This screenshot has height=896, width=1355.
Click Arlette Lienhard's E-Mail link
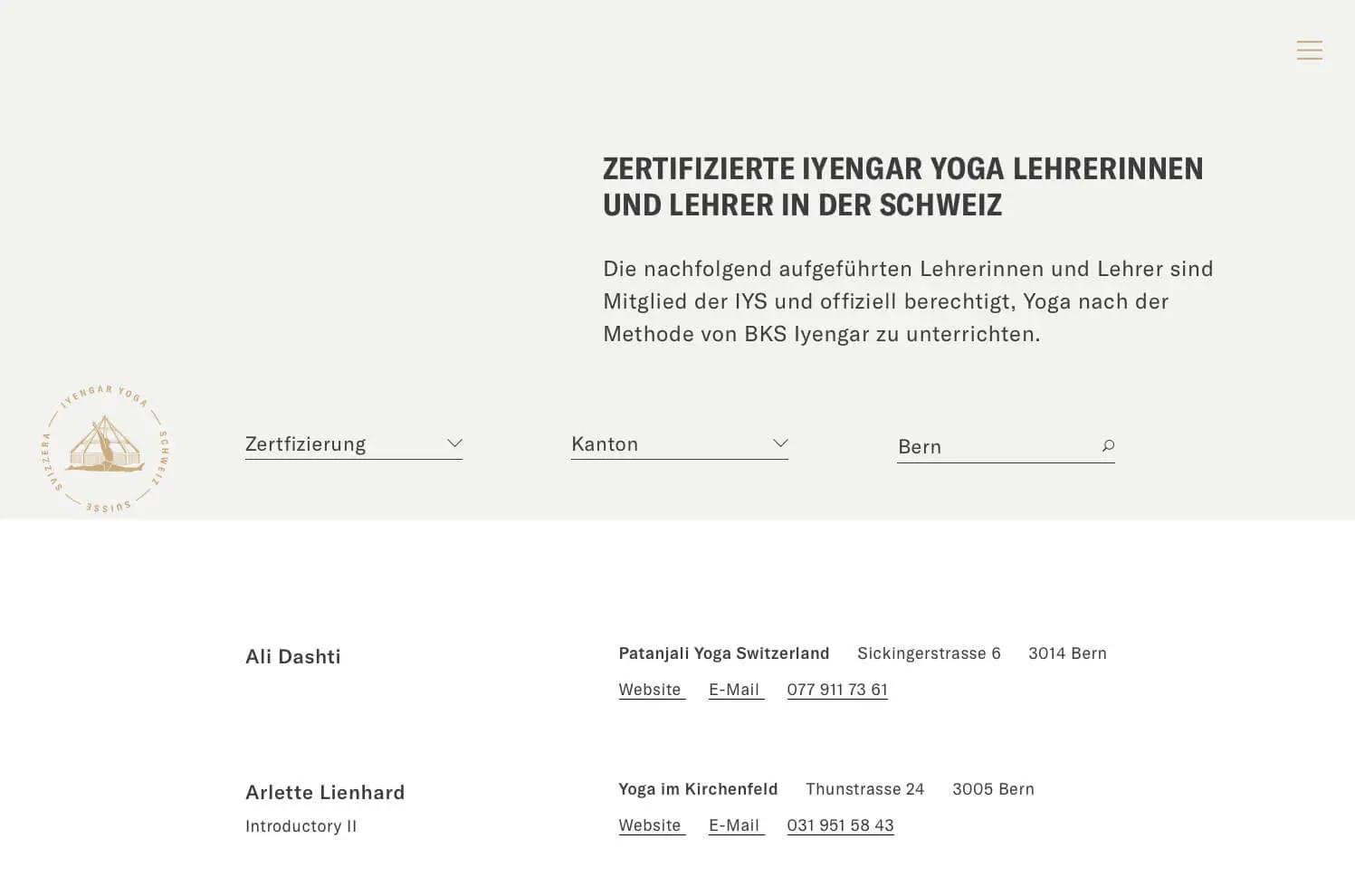click(734, 825)
